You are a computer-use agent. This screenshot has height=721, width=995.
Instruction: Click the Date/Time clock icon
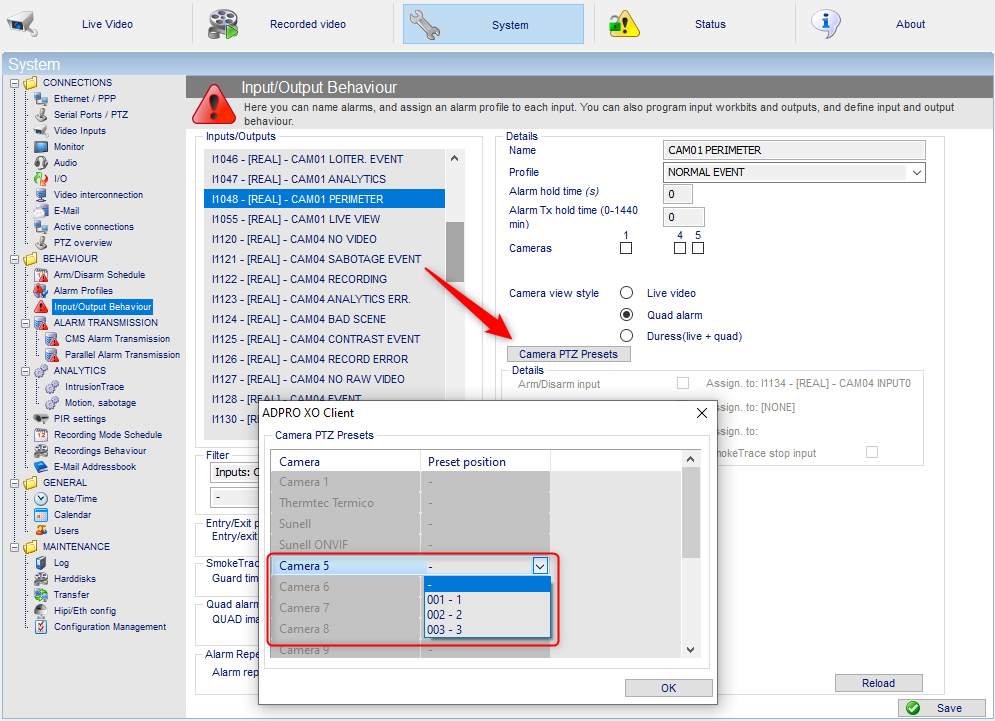(x=41, y=499)
